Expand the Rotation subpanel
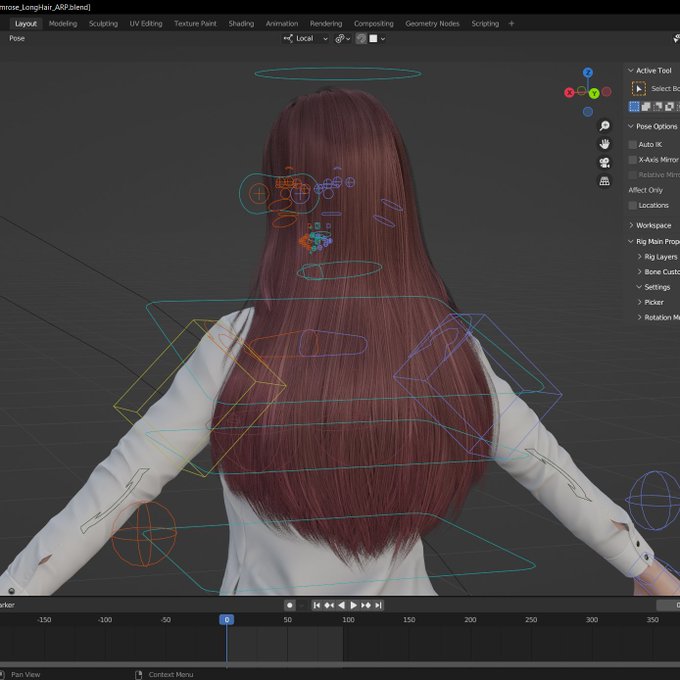 [x=639, y=317]
